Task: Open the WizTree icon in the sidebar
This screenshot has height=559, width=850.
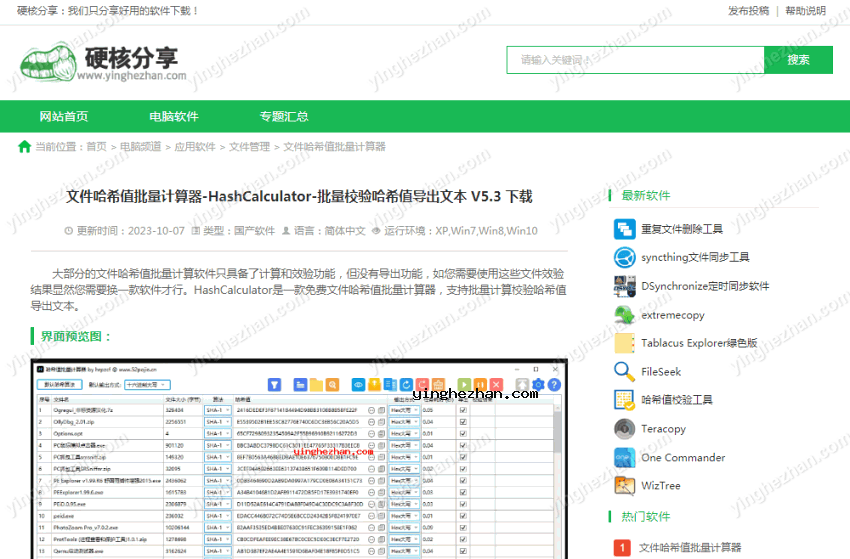Action: click(625, 486)
